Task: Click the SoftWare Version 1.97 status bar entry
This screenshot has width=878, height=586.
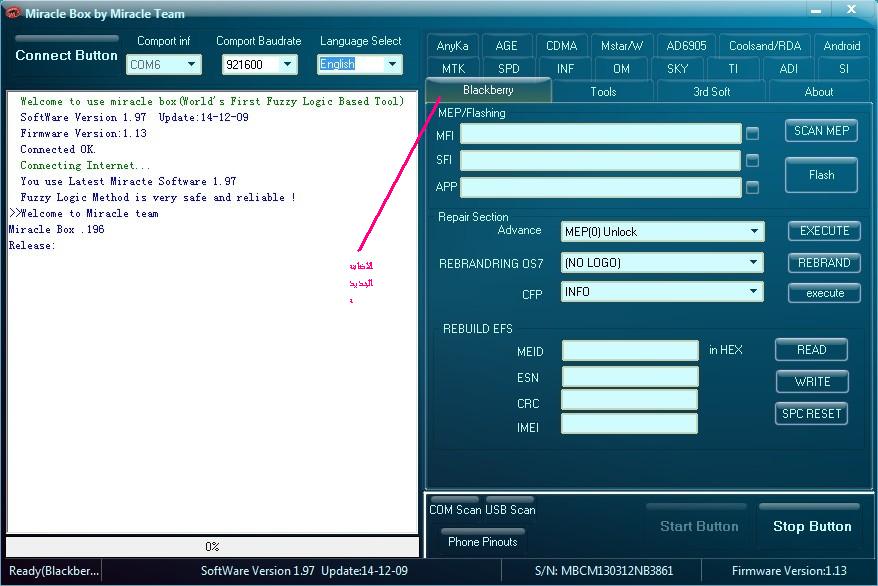Action: pos(304,571)
